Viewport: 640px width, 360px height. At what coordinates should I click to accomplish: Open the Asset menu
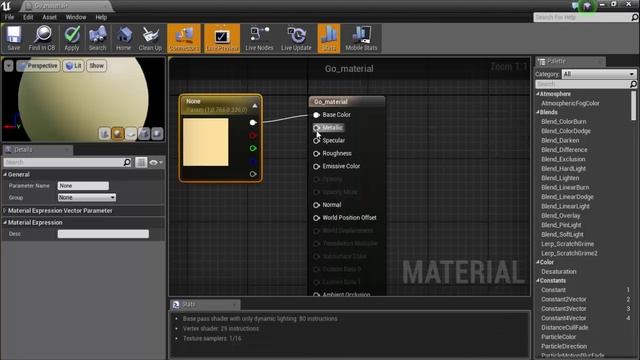pyautogui.click(x=49, y=17)
